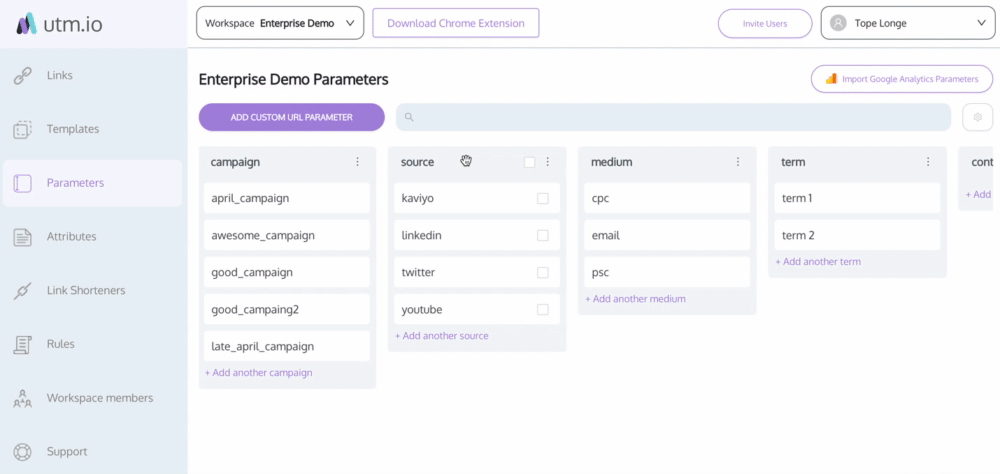The image size is (1000, 474).
Task: Check the kaviyo source checkbox
Action: point(543,198)
